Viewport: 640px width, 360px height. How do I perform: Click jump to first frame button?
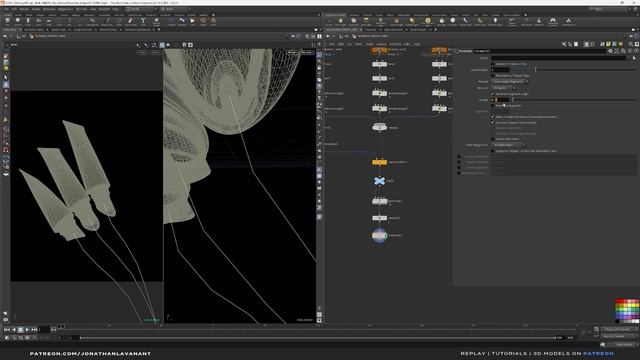(x=7, y=329)
